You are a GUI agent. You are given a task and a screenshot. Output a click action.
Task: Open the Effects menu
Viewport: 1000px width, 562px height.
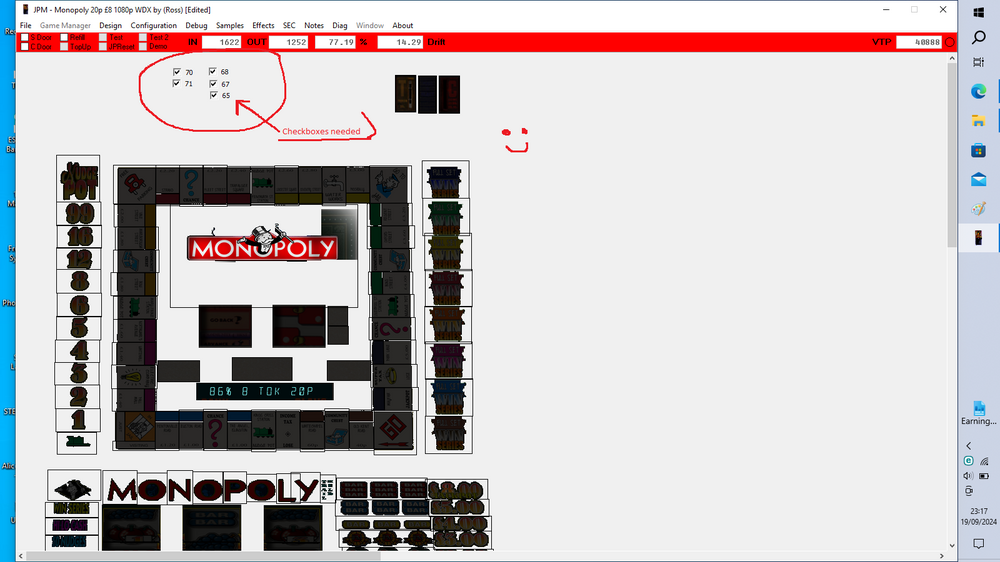point(263,26)
